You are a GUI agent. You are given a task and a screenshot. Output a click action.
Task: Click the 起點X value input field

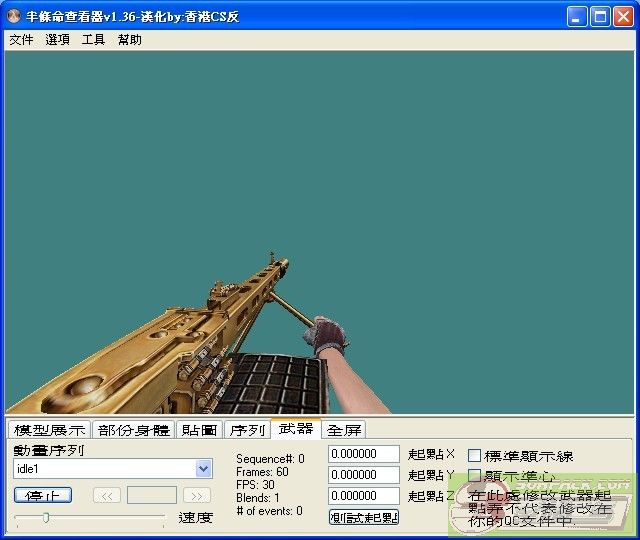364,455
